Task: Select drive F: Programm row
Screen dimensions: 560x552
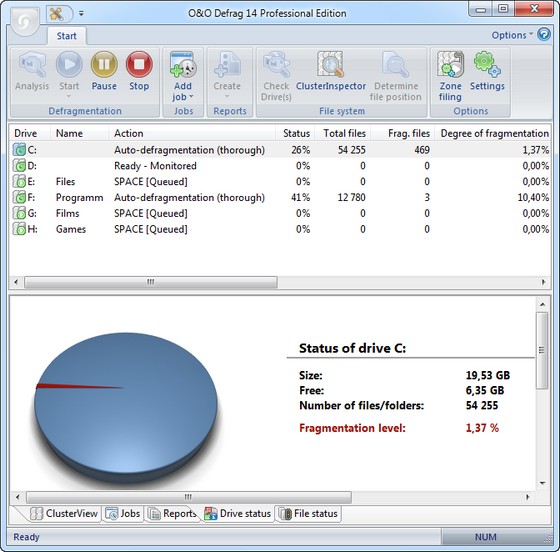Action: (280, 197)
